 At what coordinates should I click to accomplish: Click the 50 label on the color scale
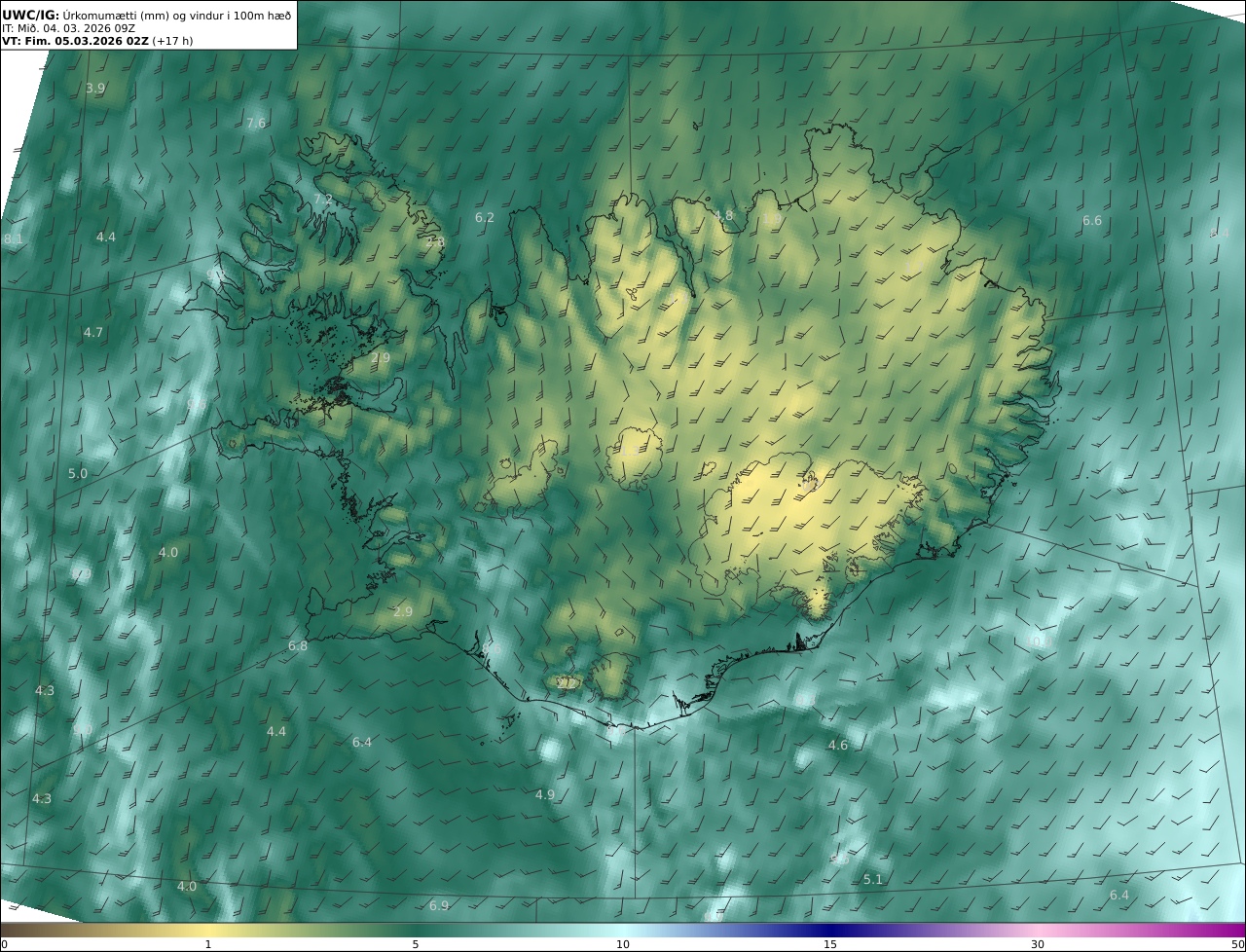(1237, 944)
